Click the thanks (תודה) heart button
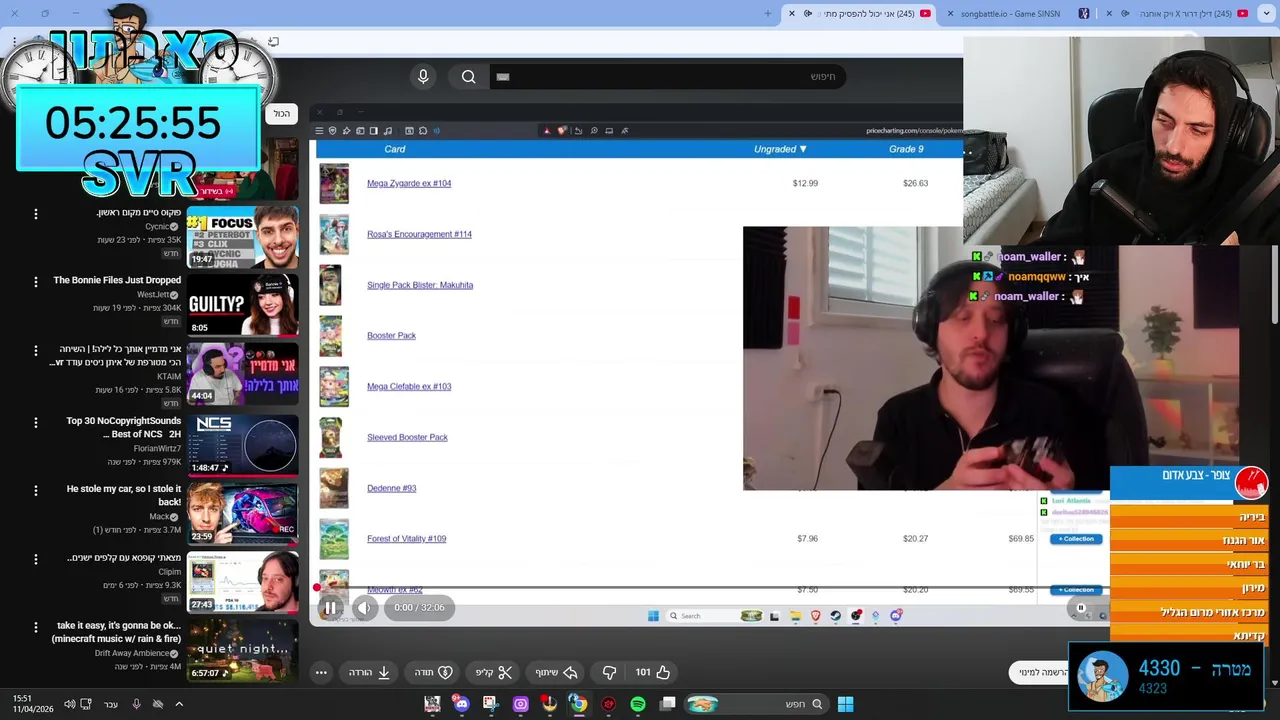Image resolution: width=1280 pixels, height=720 pixels. 434,672
